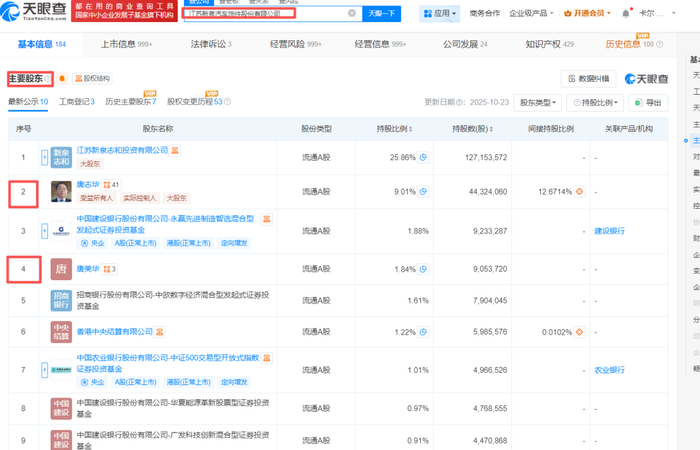Click the orange bell icon next to 主要股东

click(x=62, y=78)
